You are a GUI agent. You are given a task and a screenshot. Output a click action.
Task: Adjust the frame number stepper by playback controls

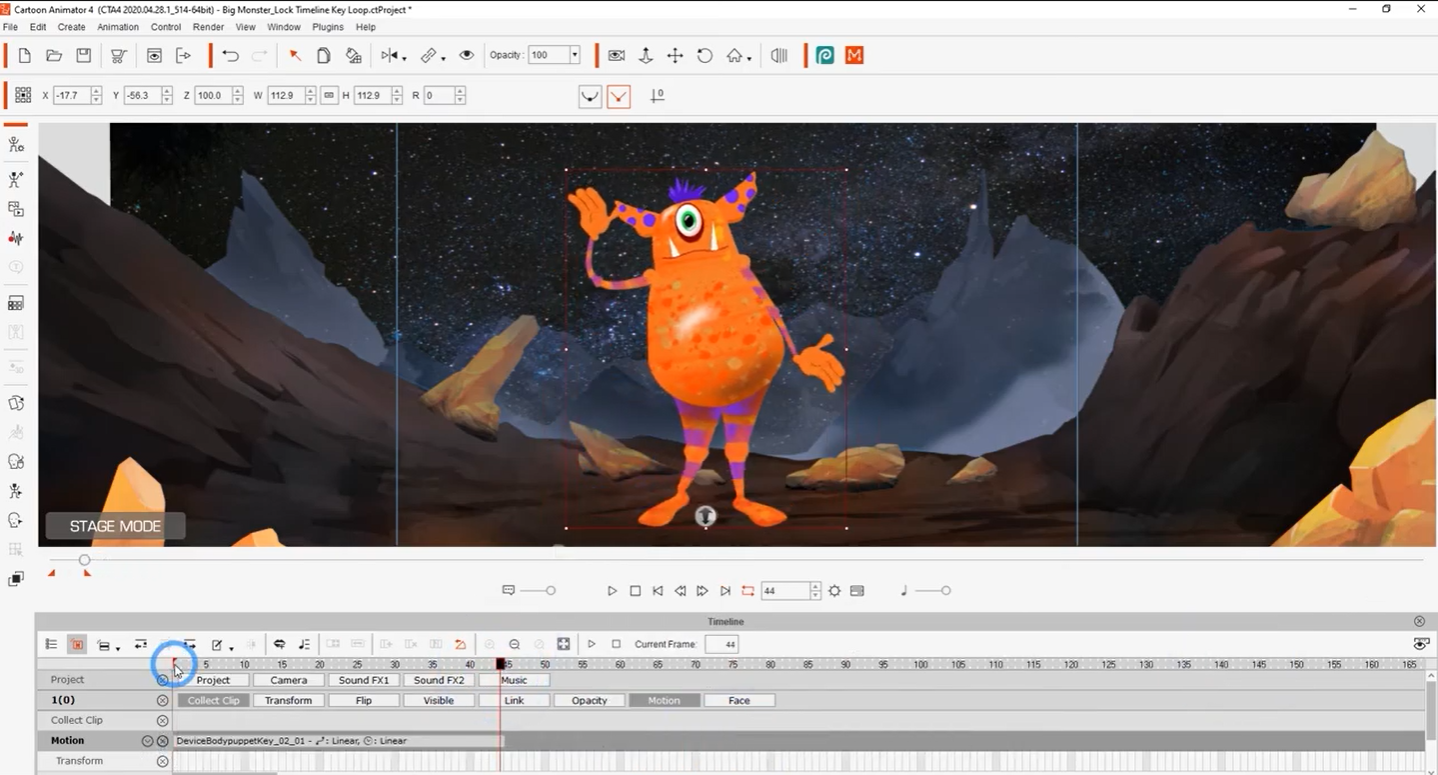(x=815, y=591)
